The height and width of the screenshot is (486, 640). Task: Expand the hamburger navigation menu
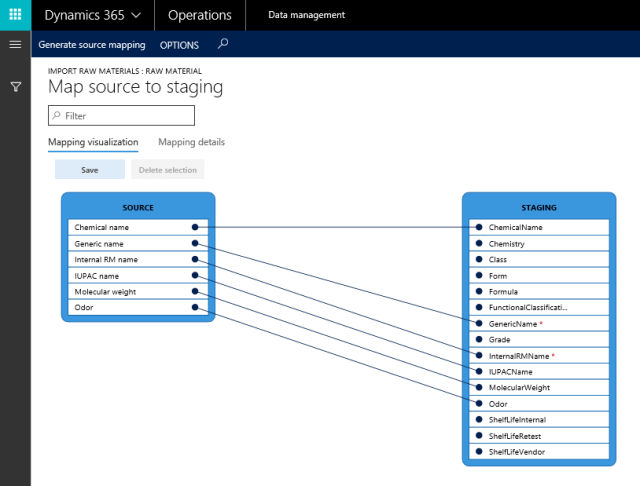tap(15, 45)
